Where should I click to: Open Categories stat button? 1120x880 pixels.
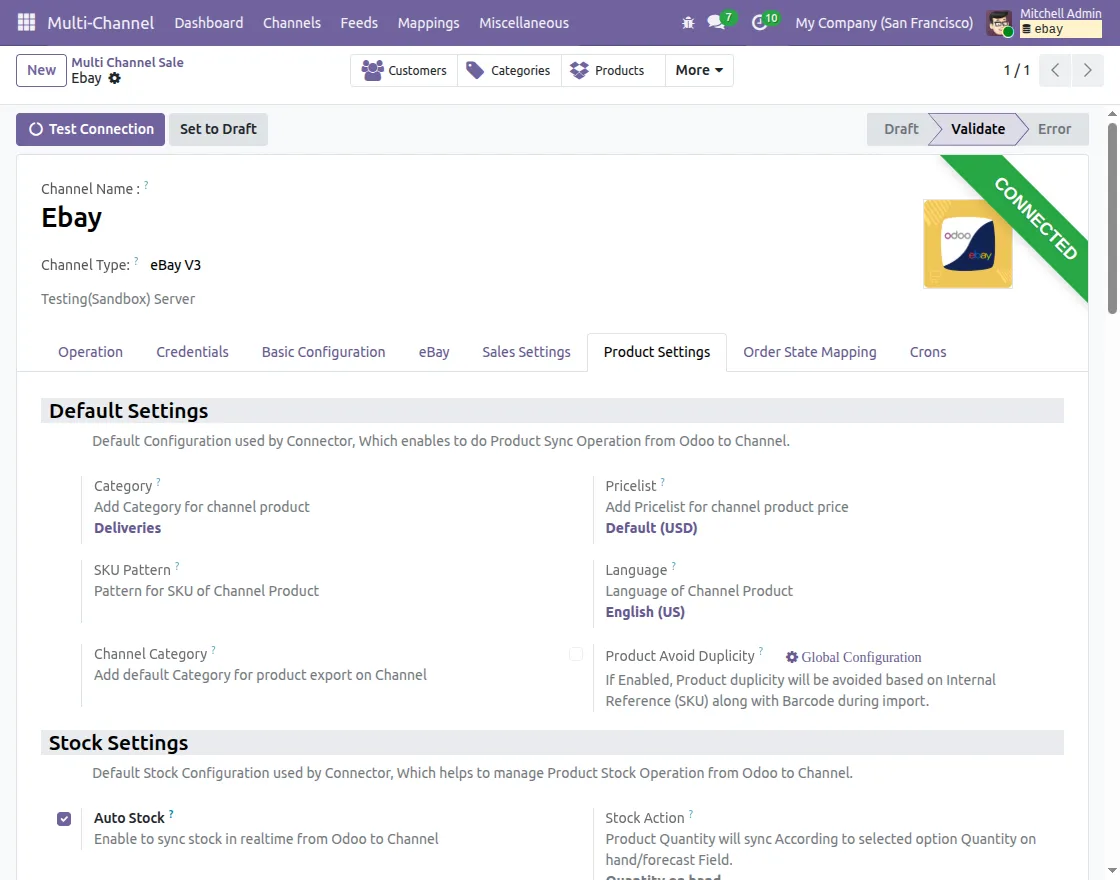(x=509, y=70)
